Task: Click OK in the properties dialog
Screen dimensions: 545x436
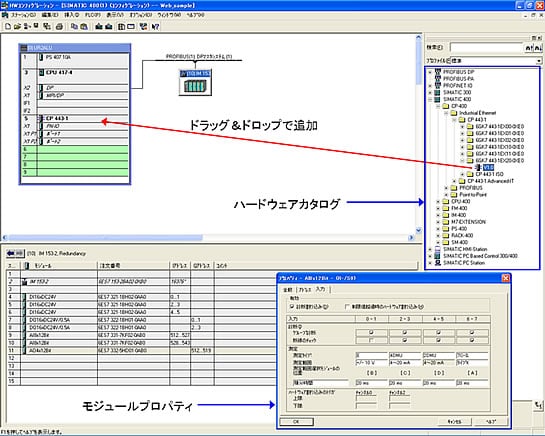Action: pos(296,421)
